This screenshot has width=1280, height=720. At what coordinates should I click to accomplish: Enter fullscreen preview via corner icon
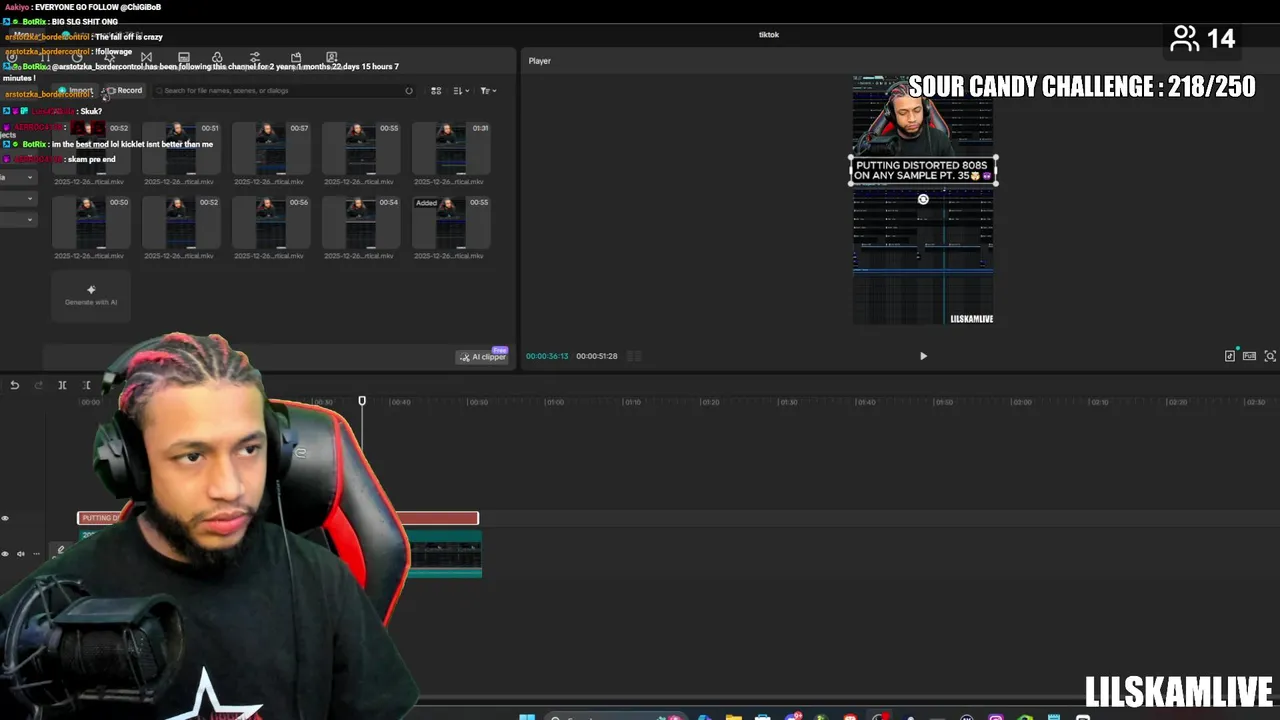click(x=1270, y=356)
